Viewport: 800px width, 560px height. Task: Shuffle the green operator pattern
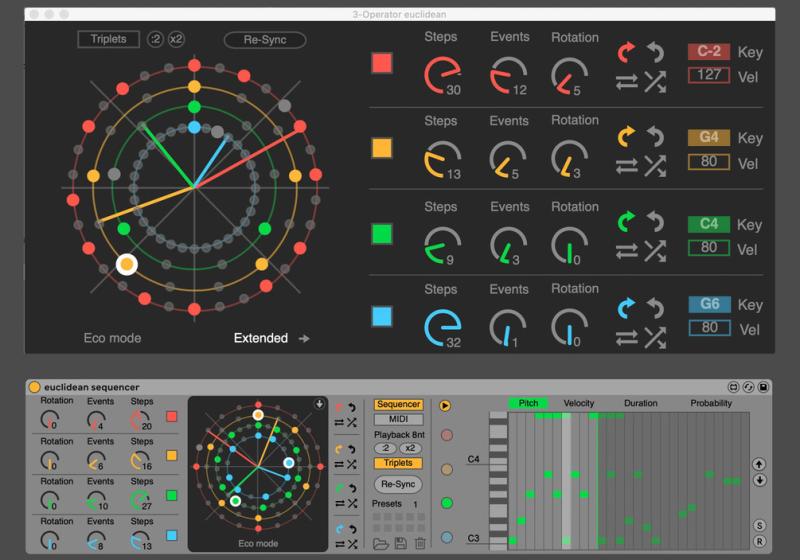pos(655,251)
